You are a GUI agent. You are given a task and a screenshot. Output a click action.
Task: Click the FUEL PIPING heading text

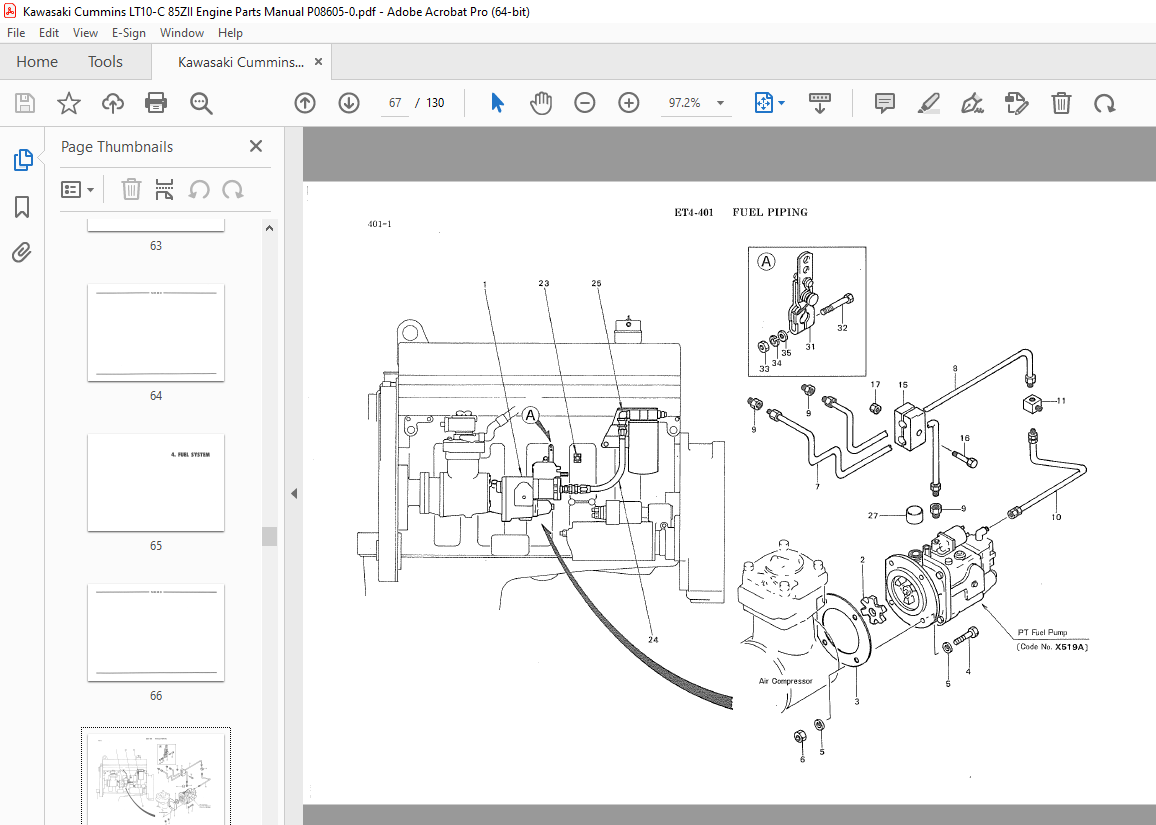click(770, 212)
